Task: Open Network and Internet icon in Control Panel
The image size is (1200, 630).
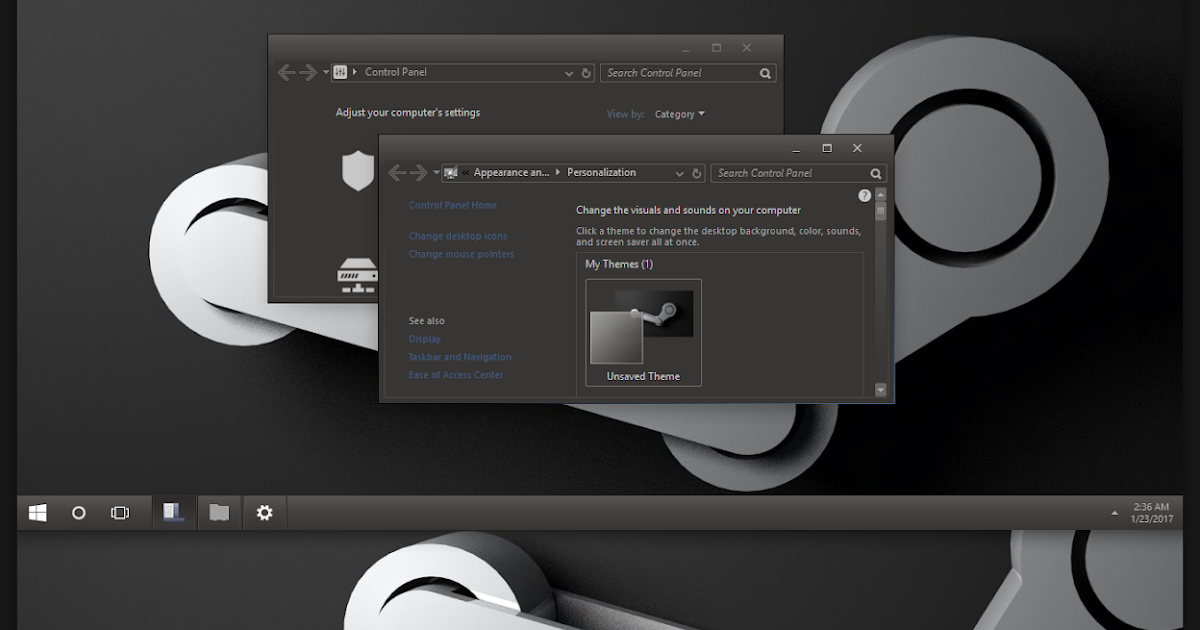Action: click(357, 275)
